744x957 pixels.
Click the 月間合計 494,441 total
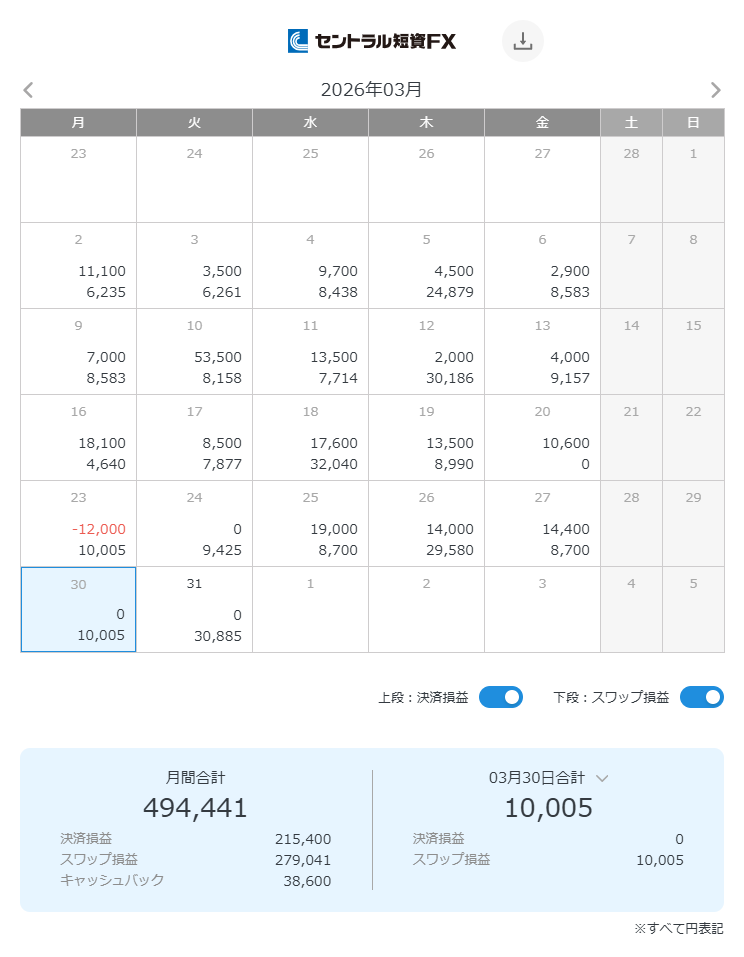(195, 807)
